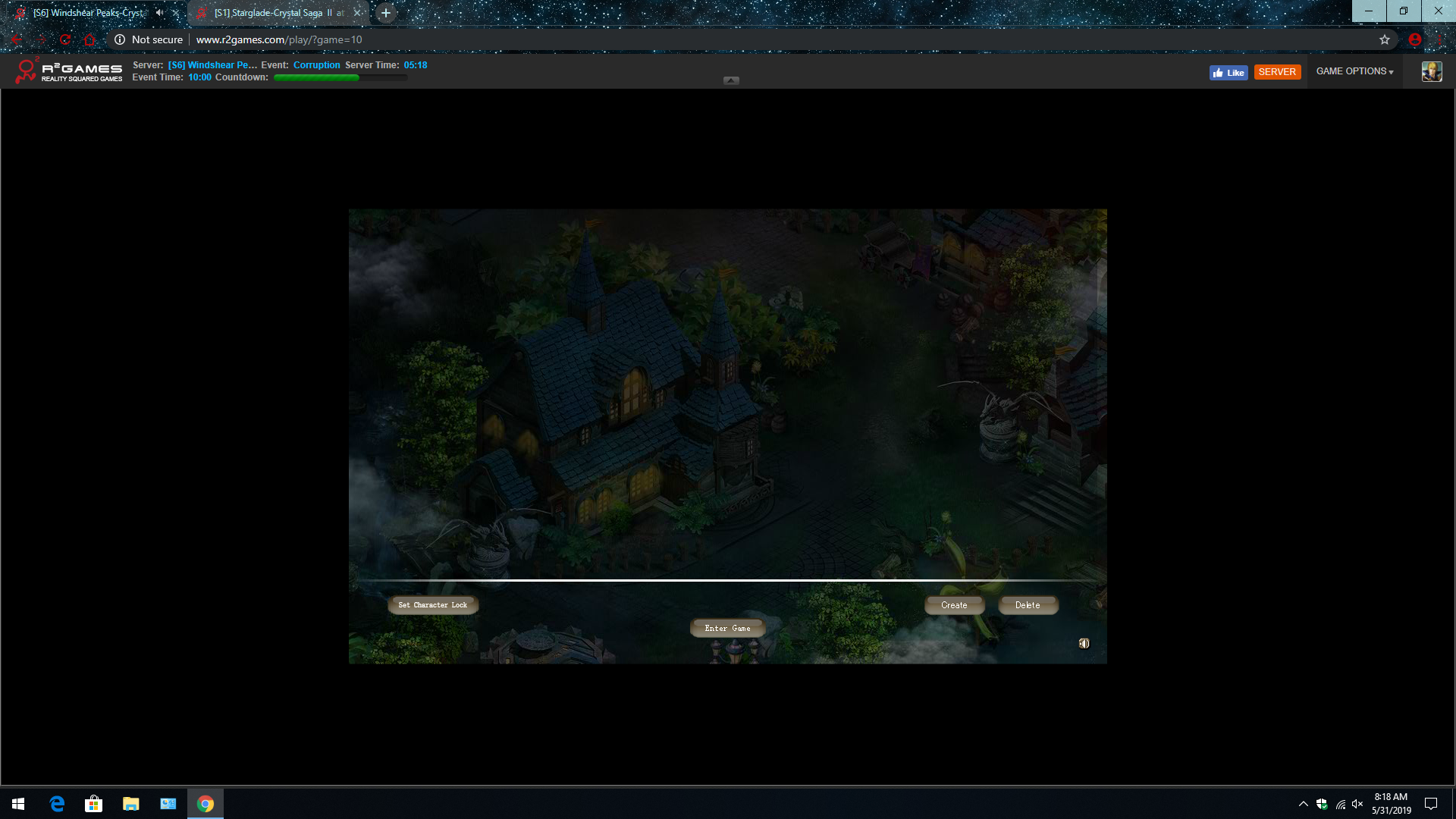Open File Explorer from taskbar
This screenshot has width=1456, height=819.
click(x=131, y=804)
